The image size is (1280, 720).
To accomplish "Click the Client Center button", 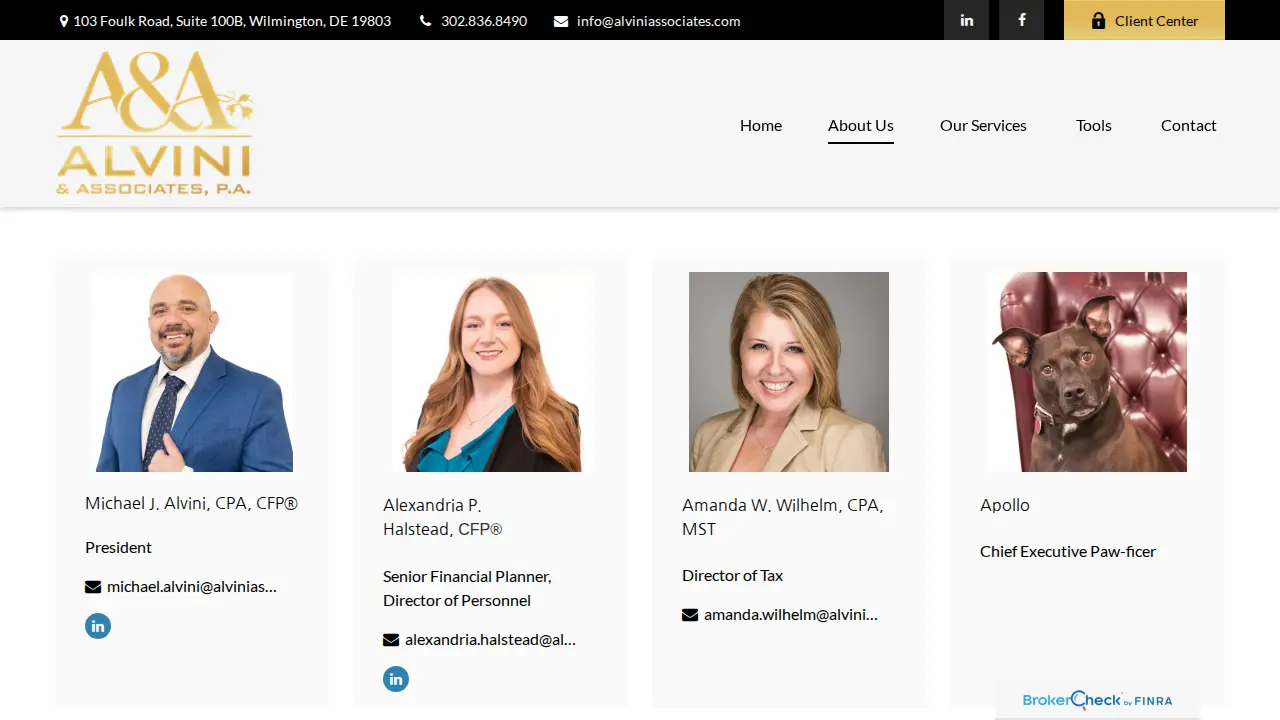I will click(x=1144, y=20).
